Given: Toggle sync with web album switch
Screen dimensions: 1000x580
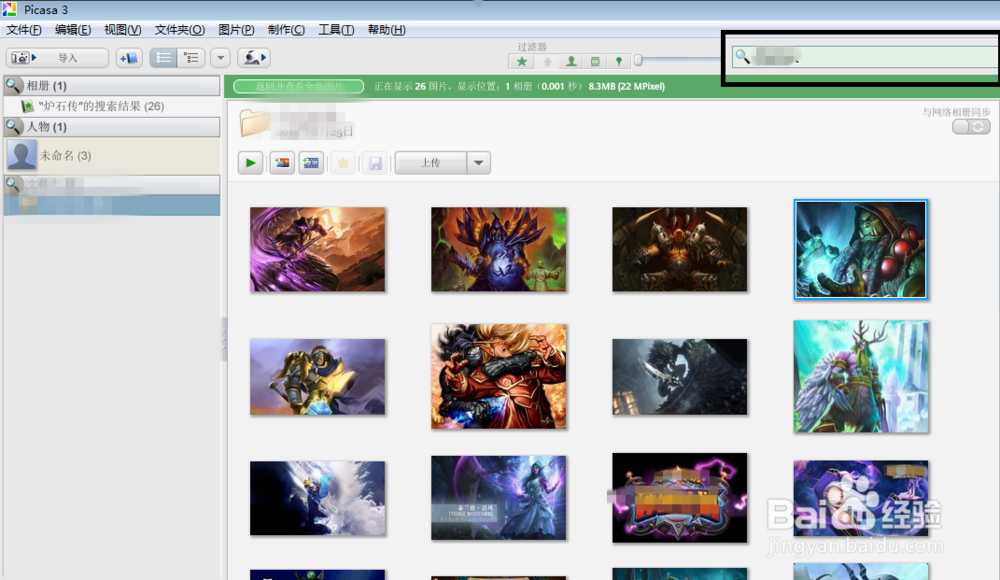Looking at the screenshot, I should (971, 126).
